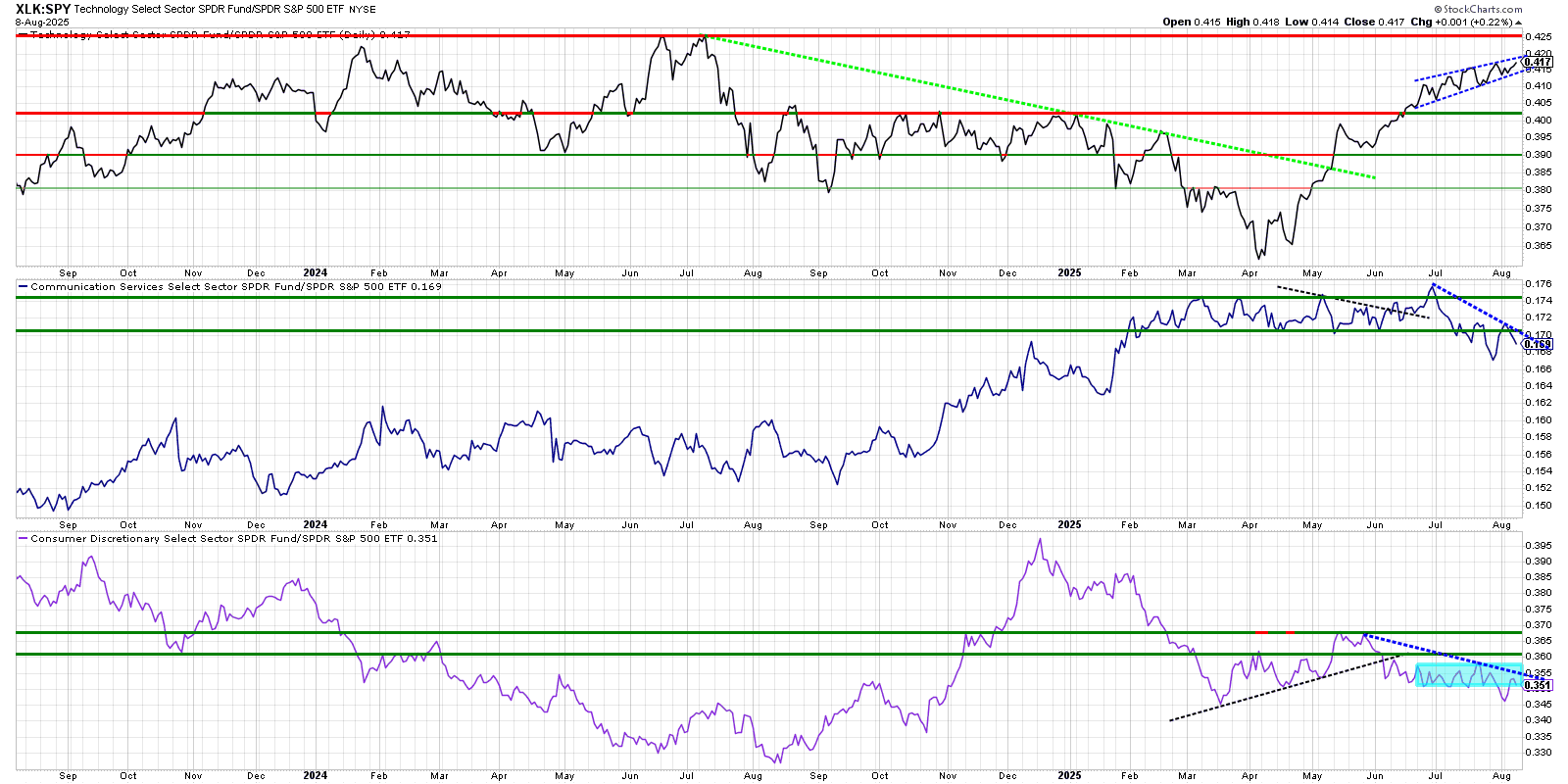Screen dimensions: 1568x784
Task: Click the 0.160 y-axis label in middle panel
Action: click(x=1538, y=419)
